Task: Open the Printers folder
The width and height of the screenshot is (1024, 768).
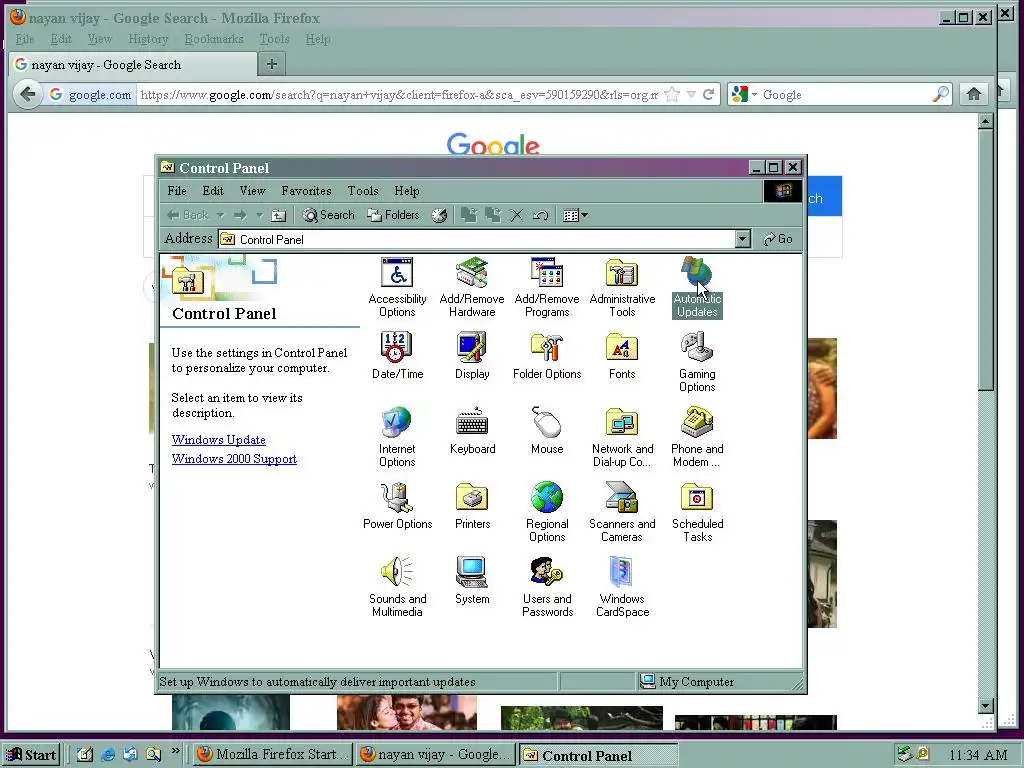Action: click(472, 506)
